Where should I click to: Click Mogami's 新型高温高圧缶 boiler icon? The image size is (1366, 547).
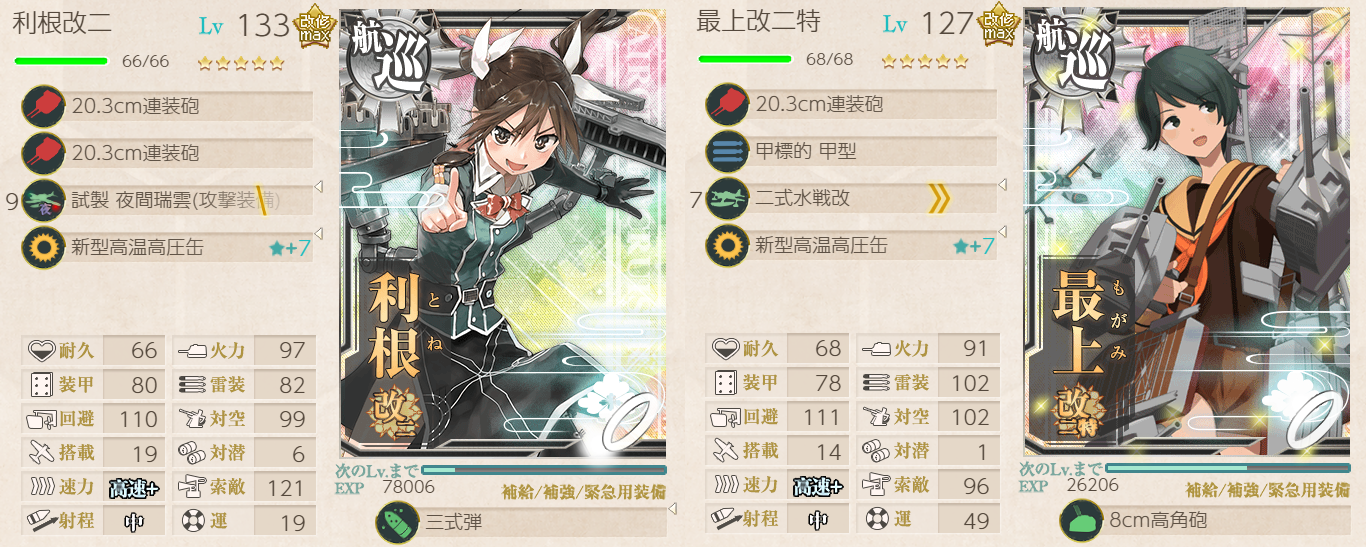[728, 246]
